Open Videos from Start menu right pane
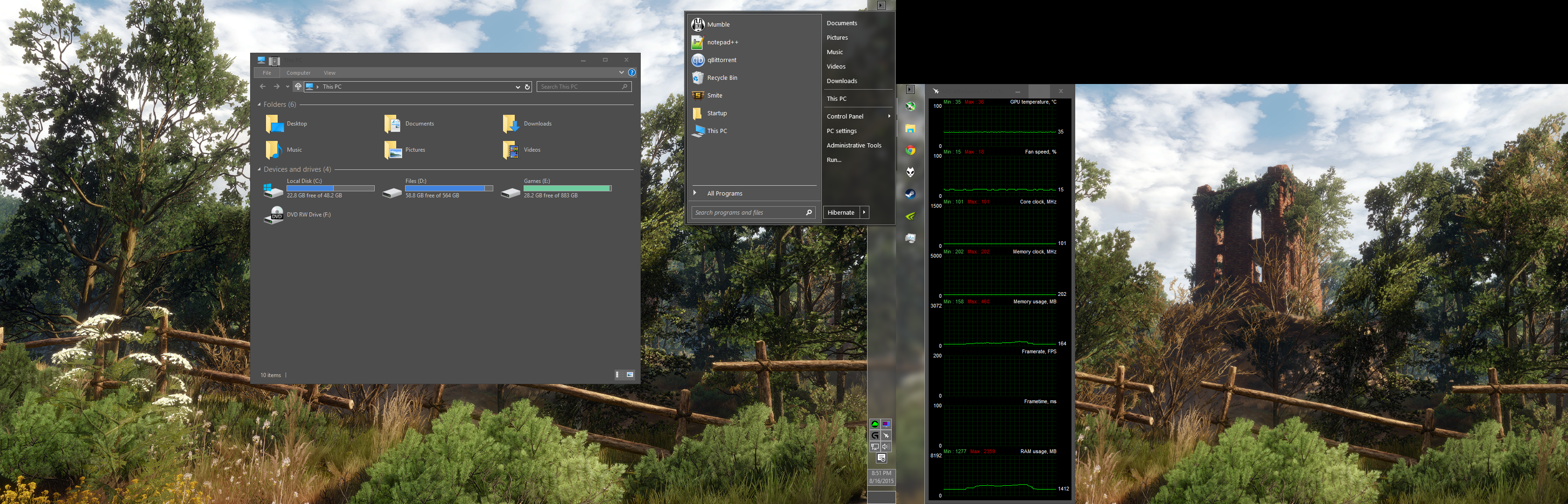The height and width of the screenshot is (504, 1568). (836, 66)
